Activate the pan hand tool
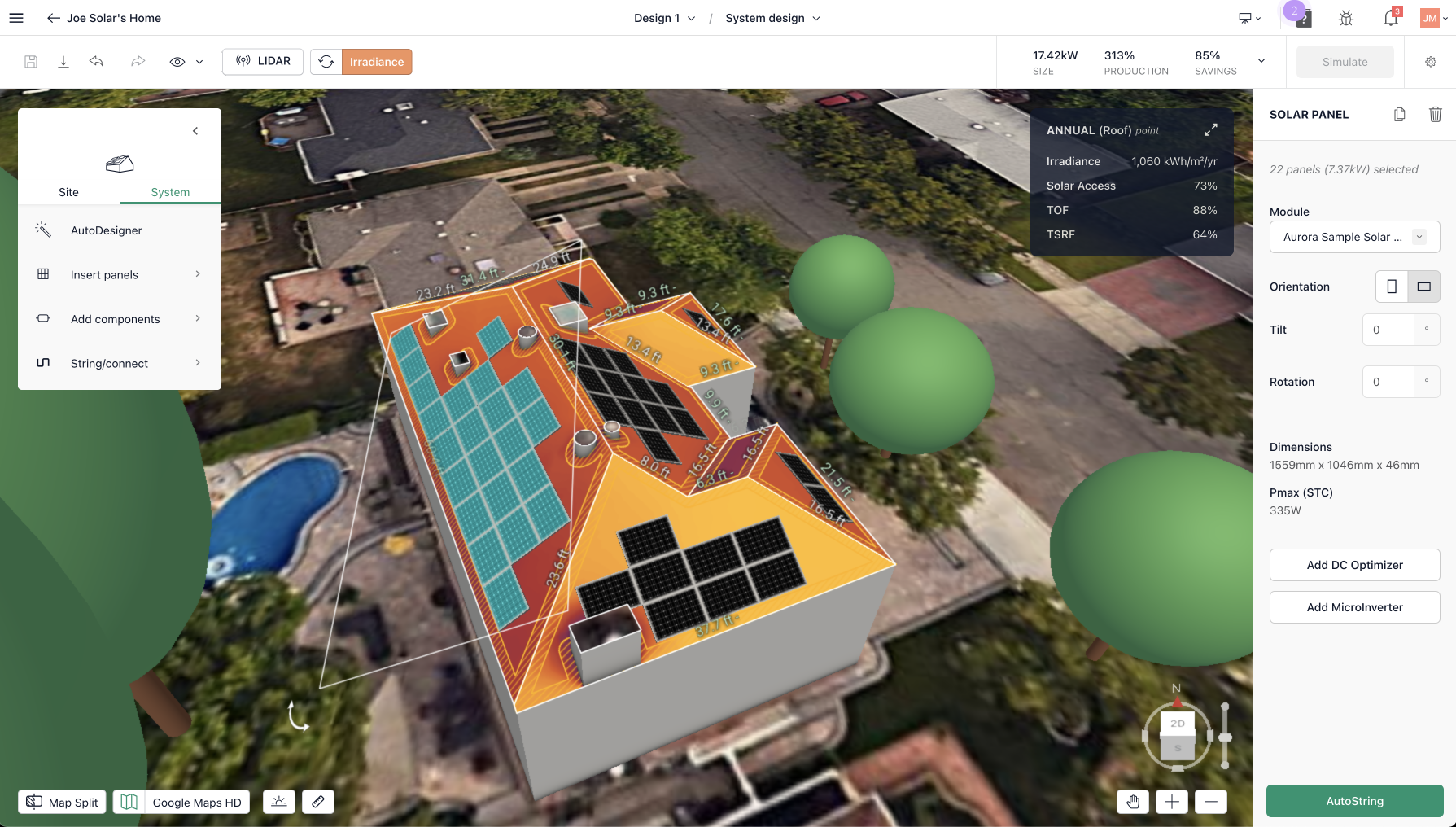 point(1132,802)
